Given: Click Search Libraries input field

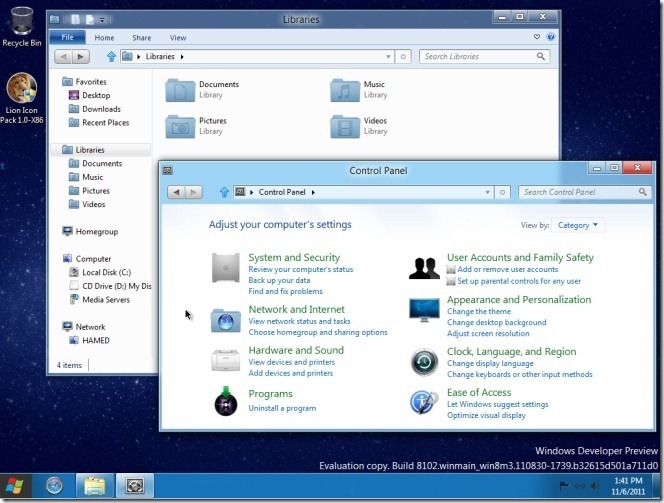Looking at the screenshot, I should click(484, 56).
